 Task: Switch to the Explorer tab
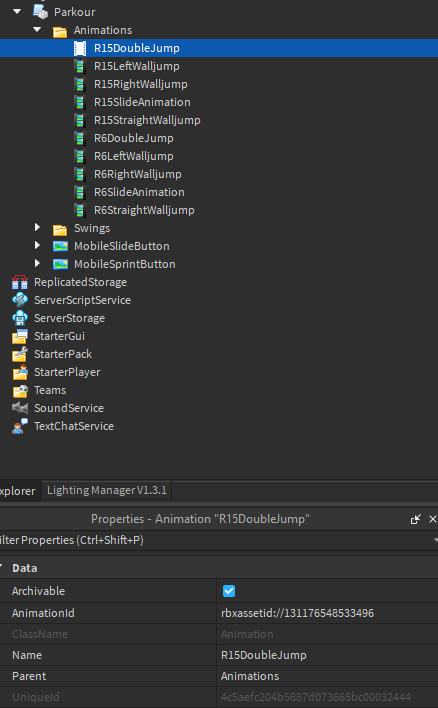17,491
